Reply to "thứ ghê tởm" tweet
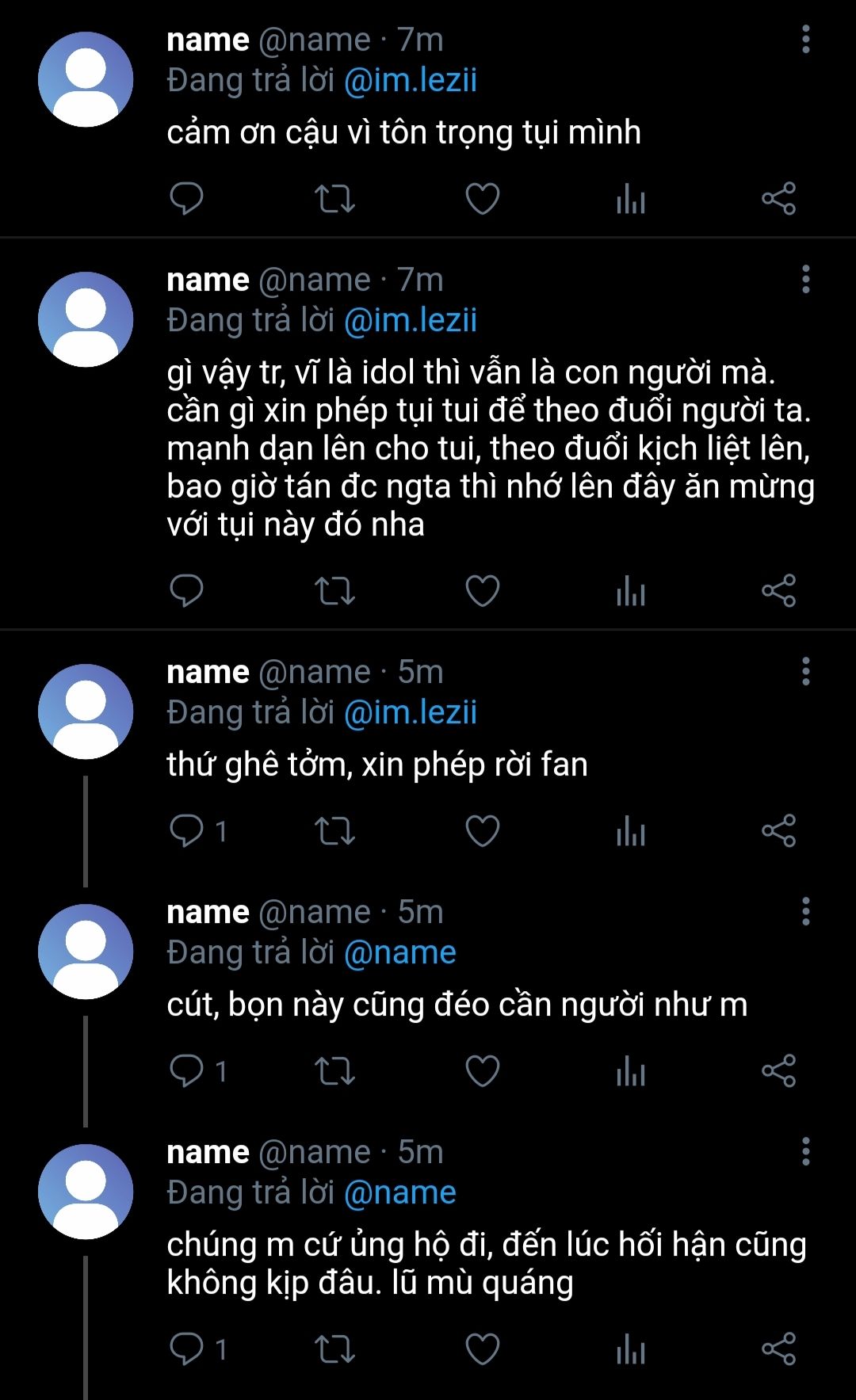 (187, 830)
